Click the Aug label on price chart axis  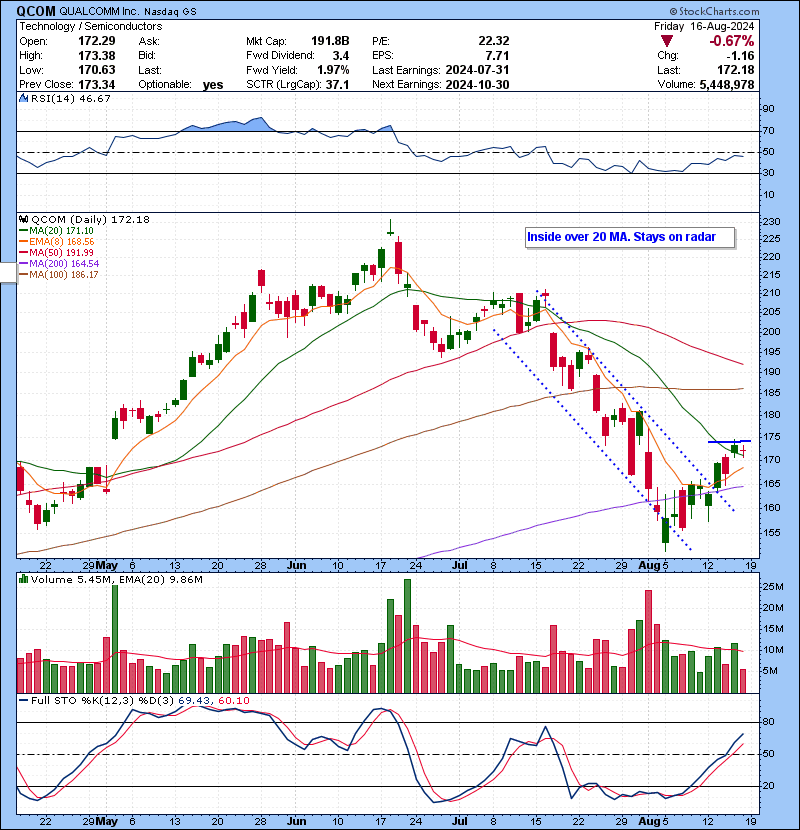click(x=649, y=565)
